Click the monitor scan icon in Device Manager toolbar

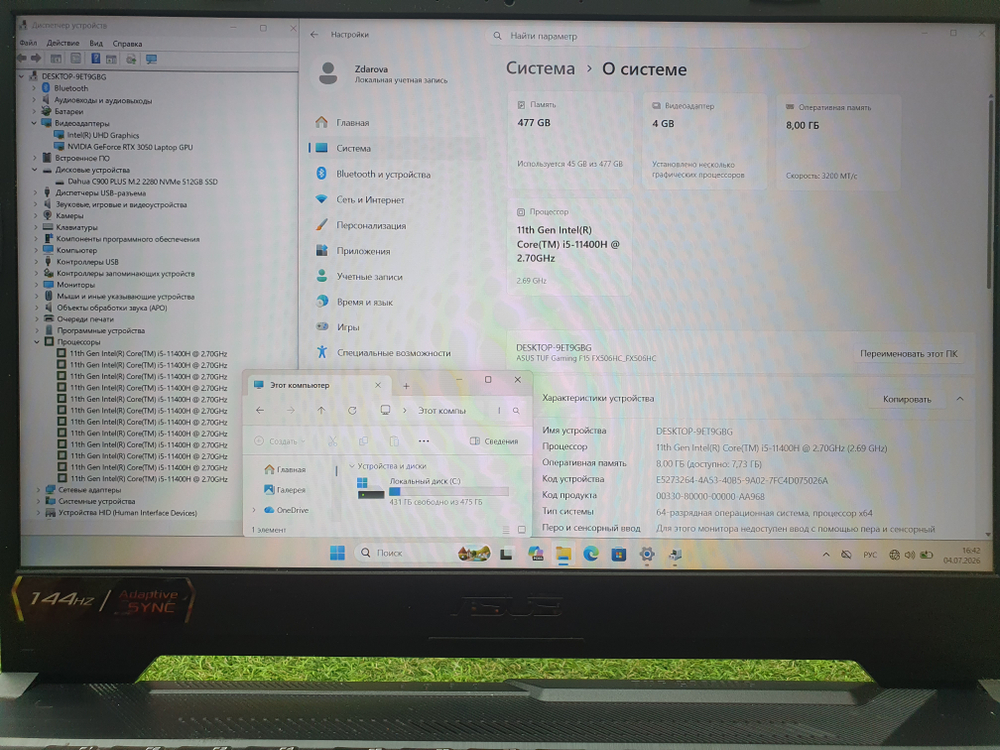(151, 59)
